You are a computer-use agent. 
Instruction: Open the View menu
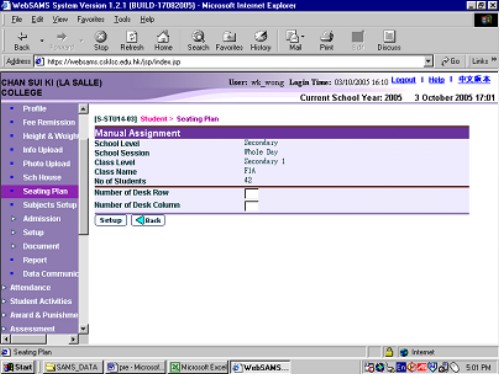click(60, 19)
